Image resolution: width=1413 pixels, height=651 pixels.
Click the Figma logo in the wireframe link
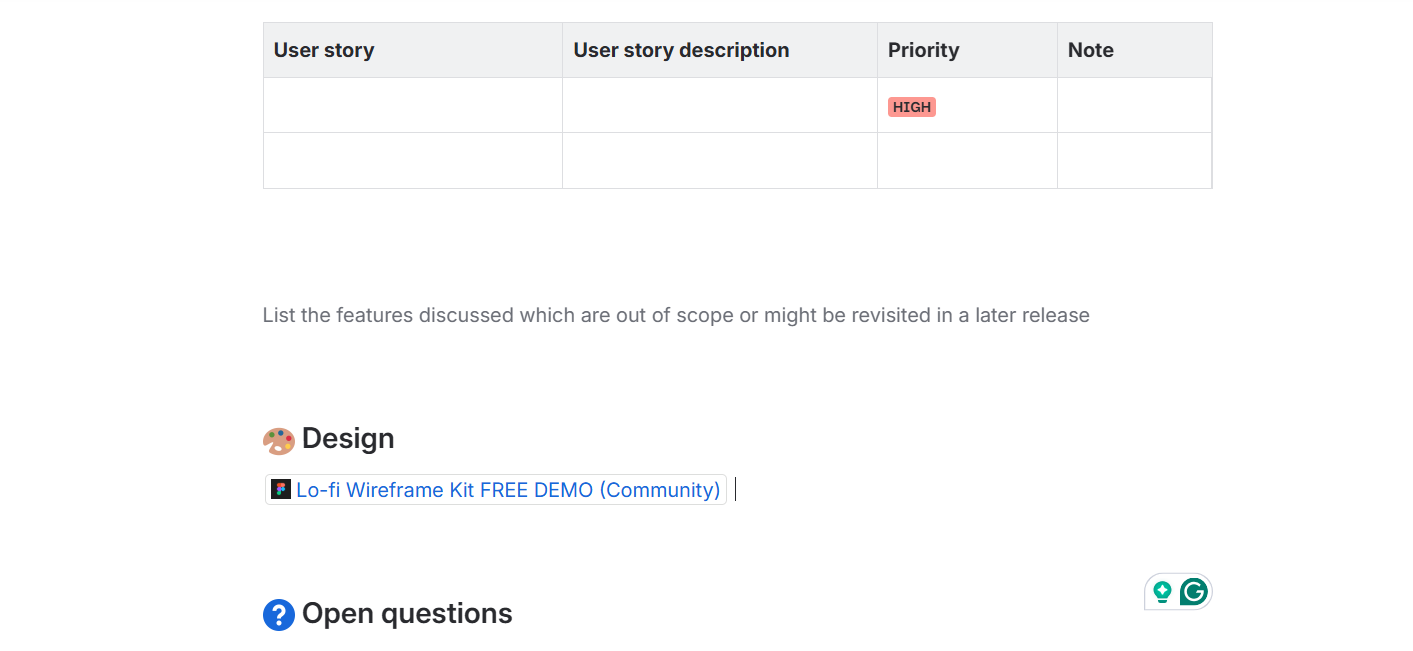pos(281,490)
